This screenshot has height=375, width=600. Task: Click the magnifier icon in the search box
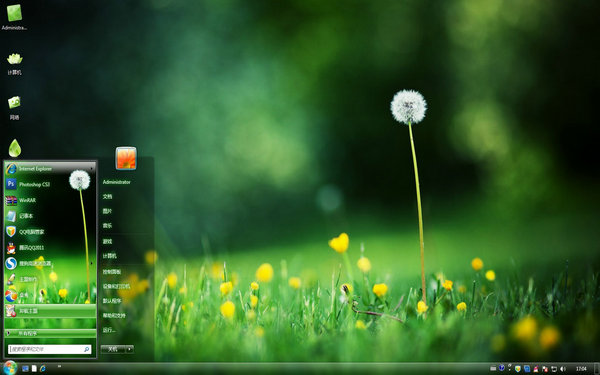pos(86,349)
